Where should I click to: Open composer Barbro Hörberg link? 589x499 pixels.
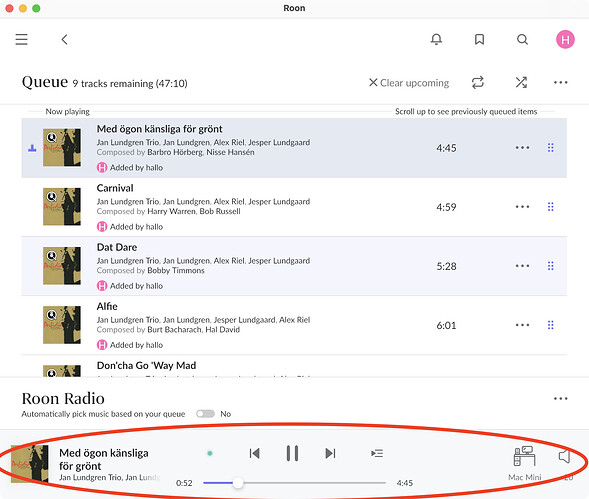[x=175, y=152]
